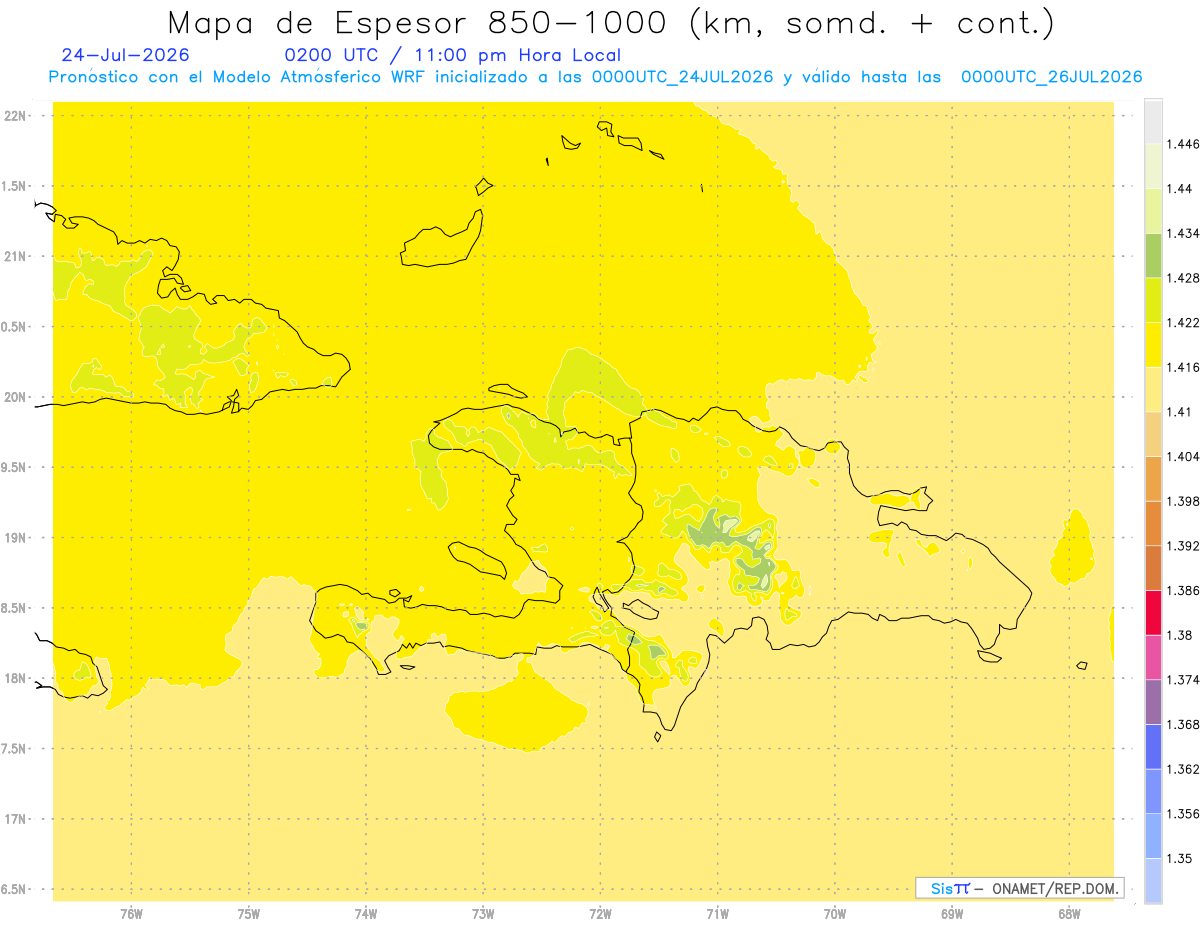
Task: Click the legend value "1.416"
Action: pyautogui.click(x=1185, y=367)
